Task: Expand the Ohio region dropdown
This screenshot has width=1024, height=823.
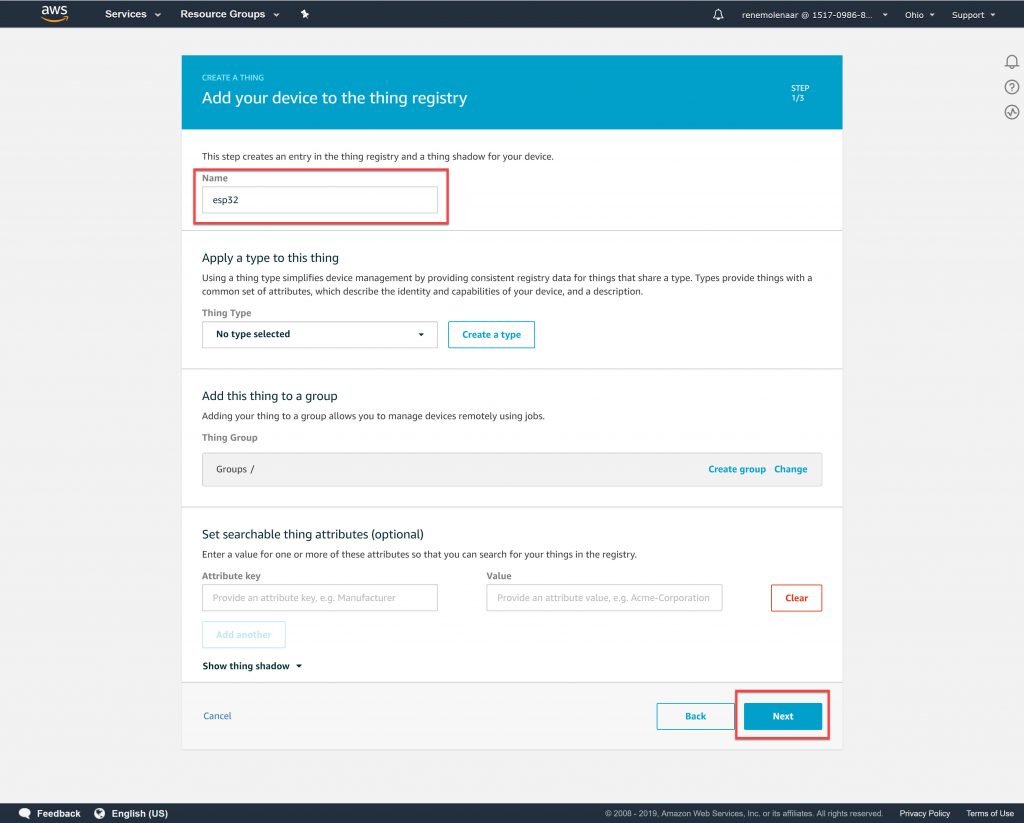Action: pyautogui.click(x=919, y=15)
